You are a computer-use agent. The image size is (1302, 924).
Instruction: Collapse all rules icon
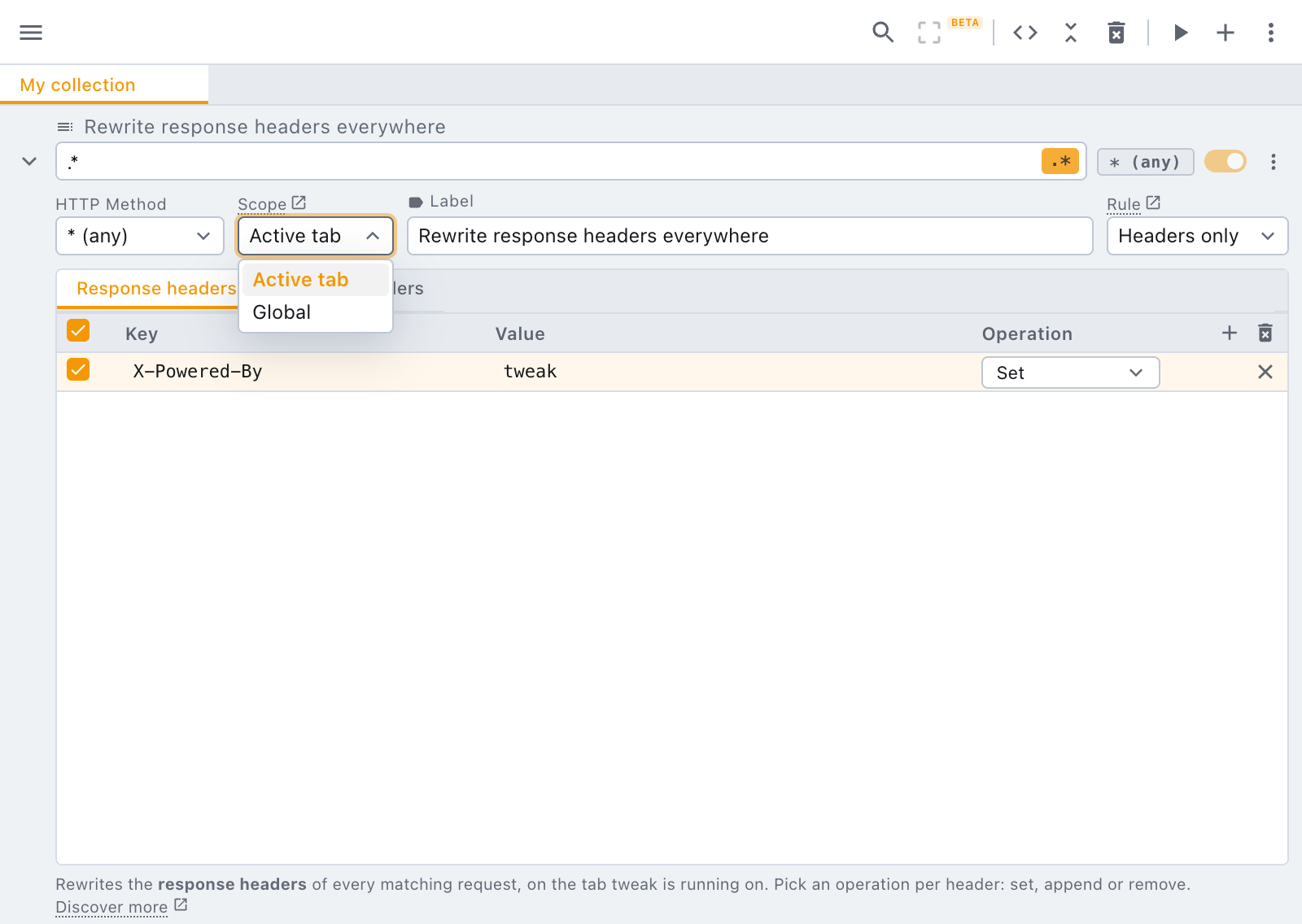(x=1071, y=33)
